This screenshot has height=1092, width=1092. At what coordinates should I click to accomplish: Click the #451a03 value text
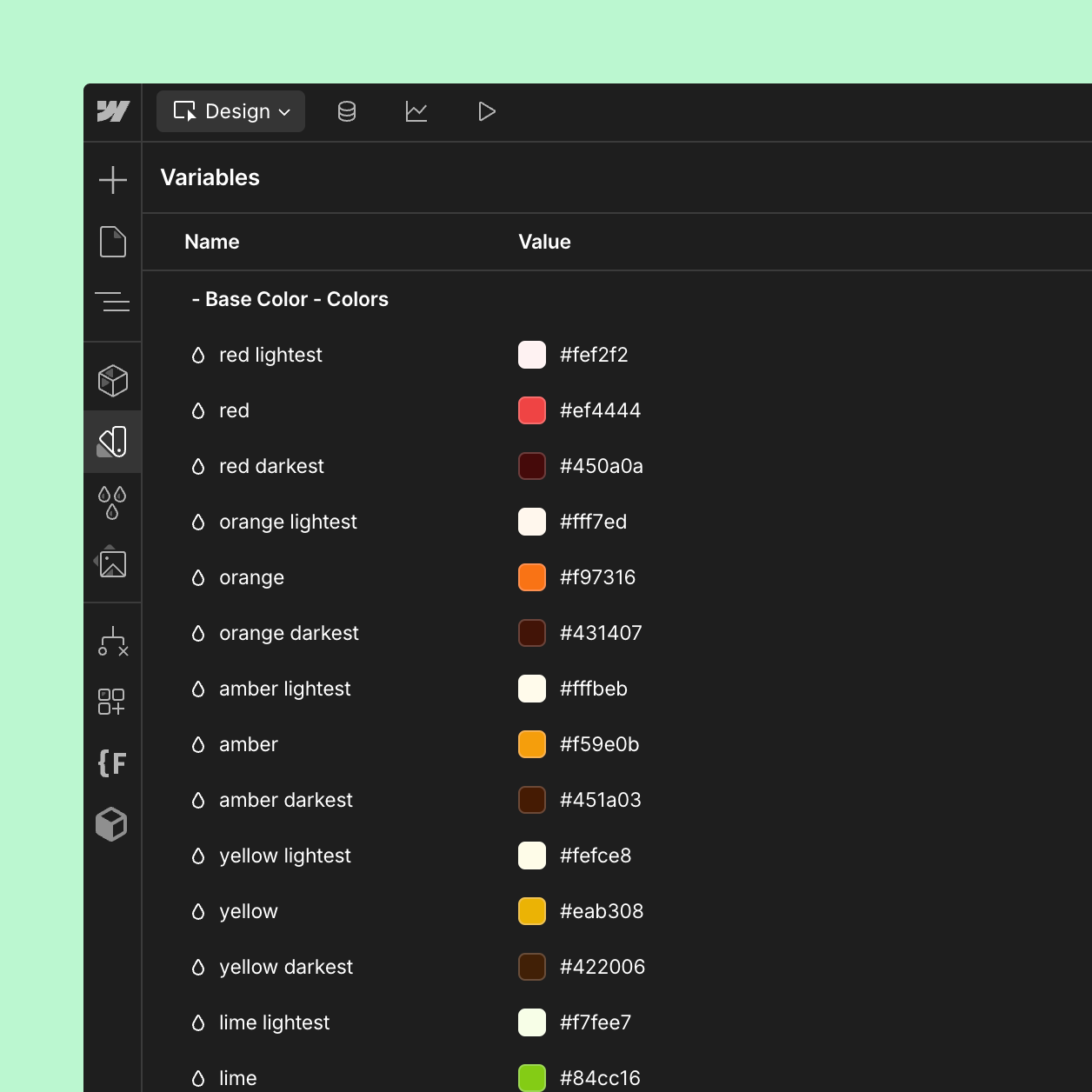click(601, 800)
